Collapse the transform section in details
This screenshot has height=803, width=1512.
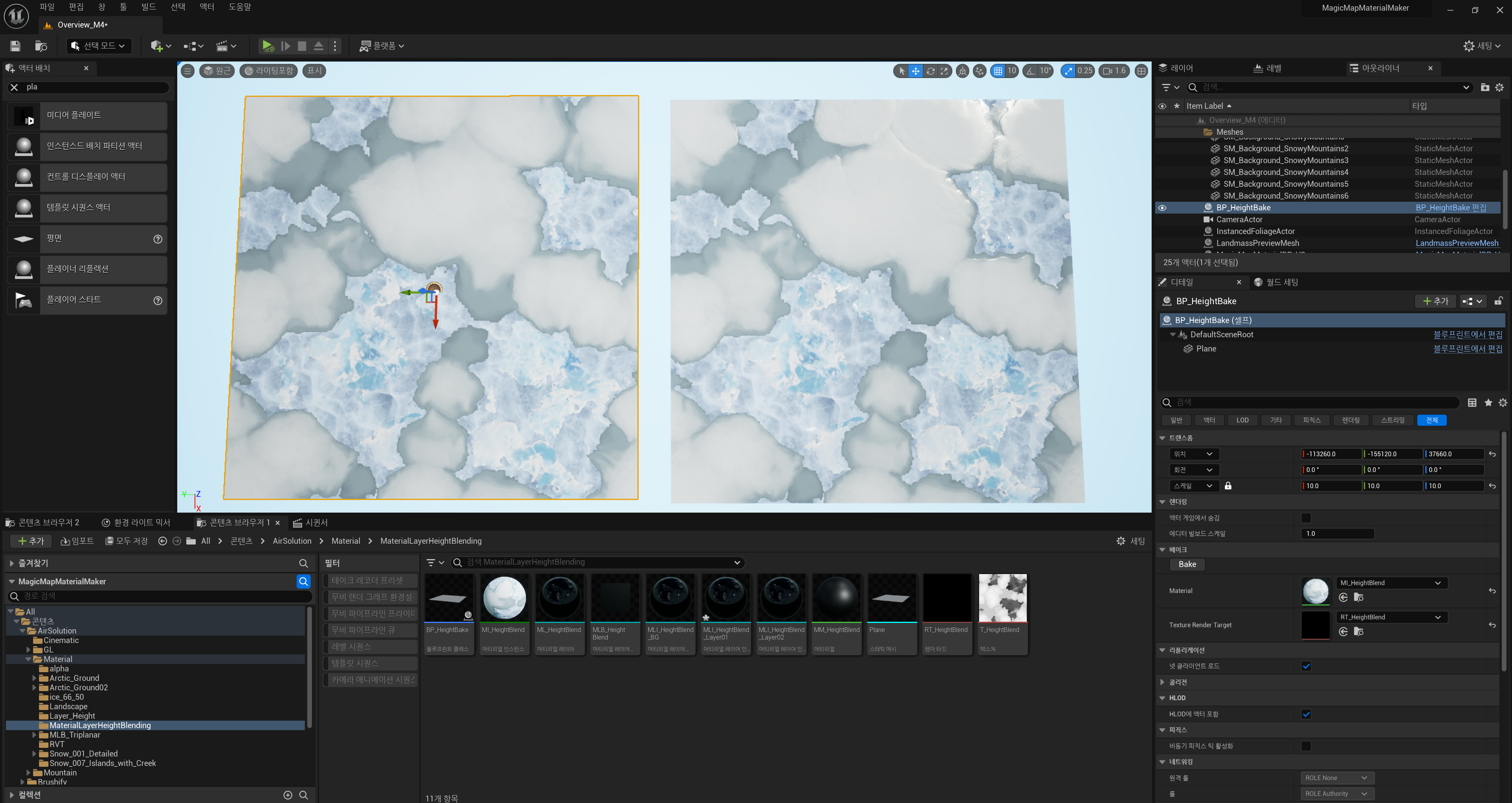1162,438
